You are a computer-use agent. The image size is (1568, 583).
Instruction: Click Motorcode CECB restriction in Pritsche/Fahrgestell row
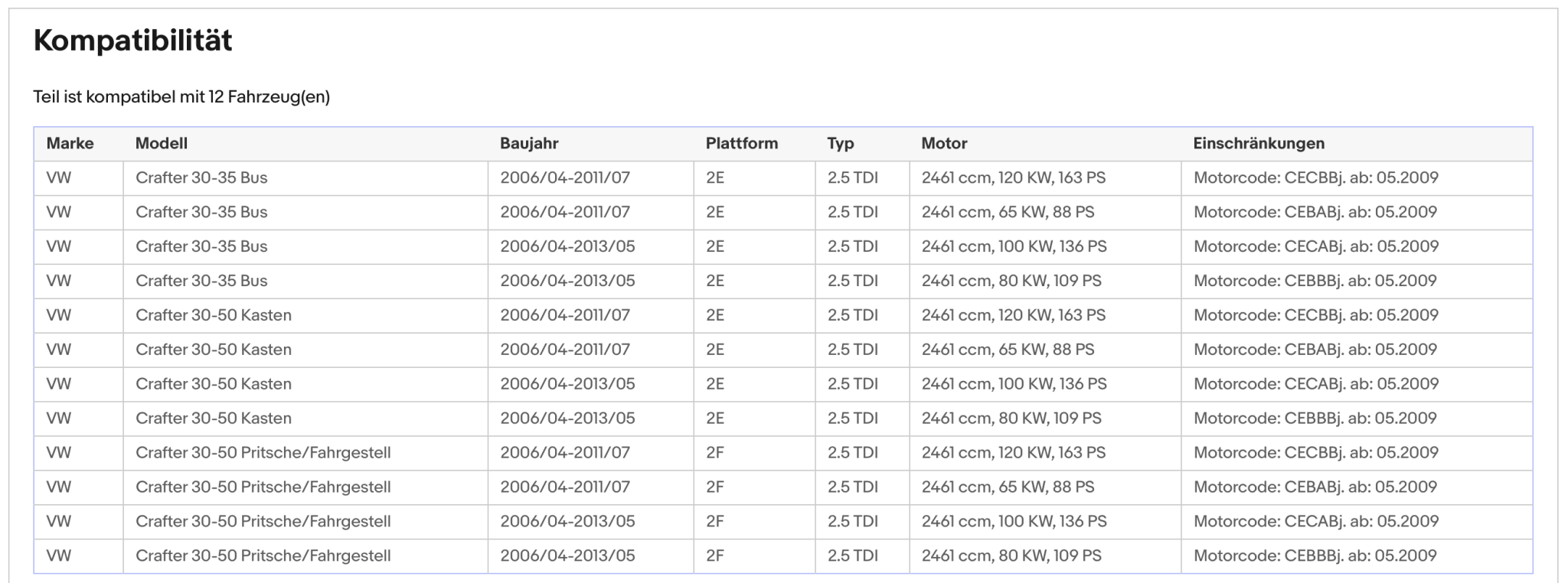point(1316,453)
